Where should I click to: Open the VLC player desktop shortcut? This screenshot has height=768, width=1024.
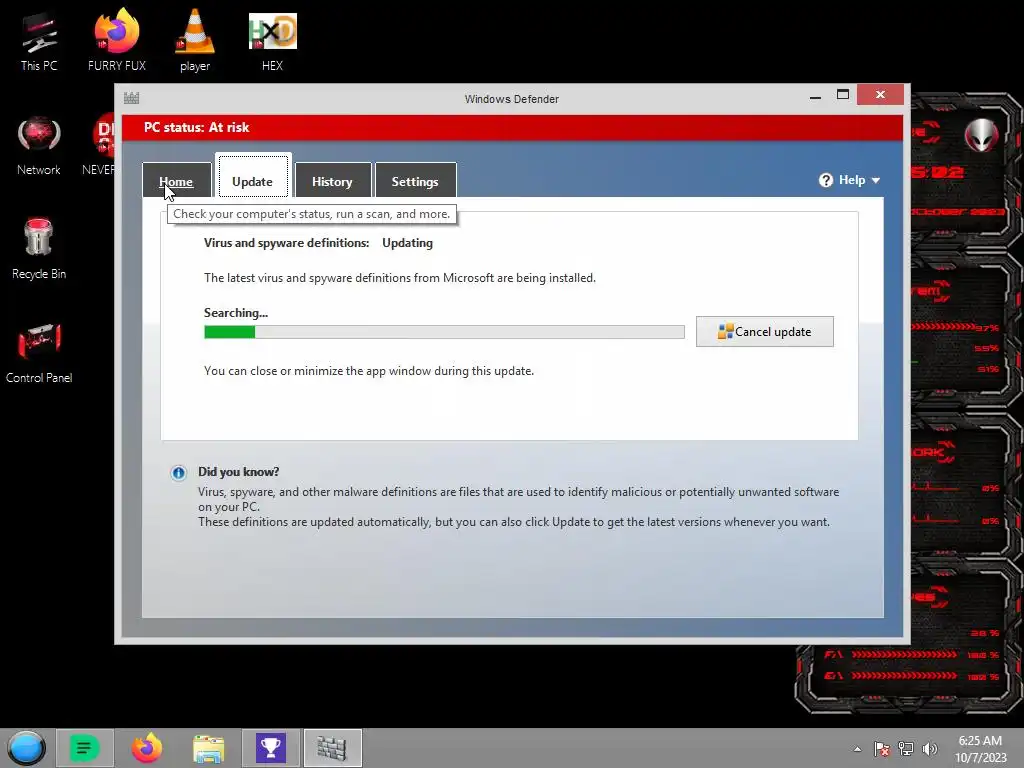tap(195, 40)
